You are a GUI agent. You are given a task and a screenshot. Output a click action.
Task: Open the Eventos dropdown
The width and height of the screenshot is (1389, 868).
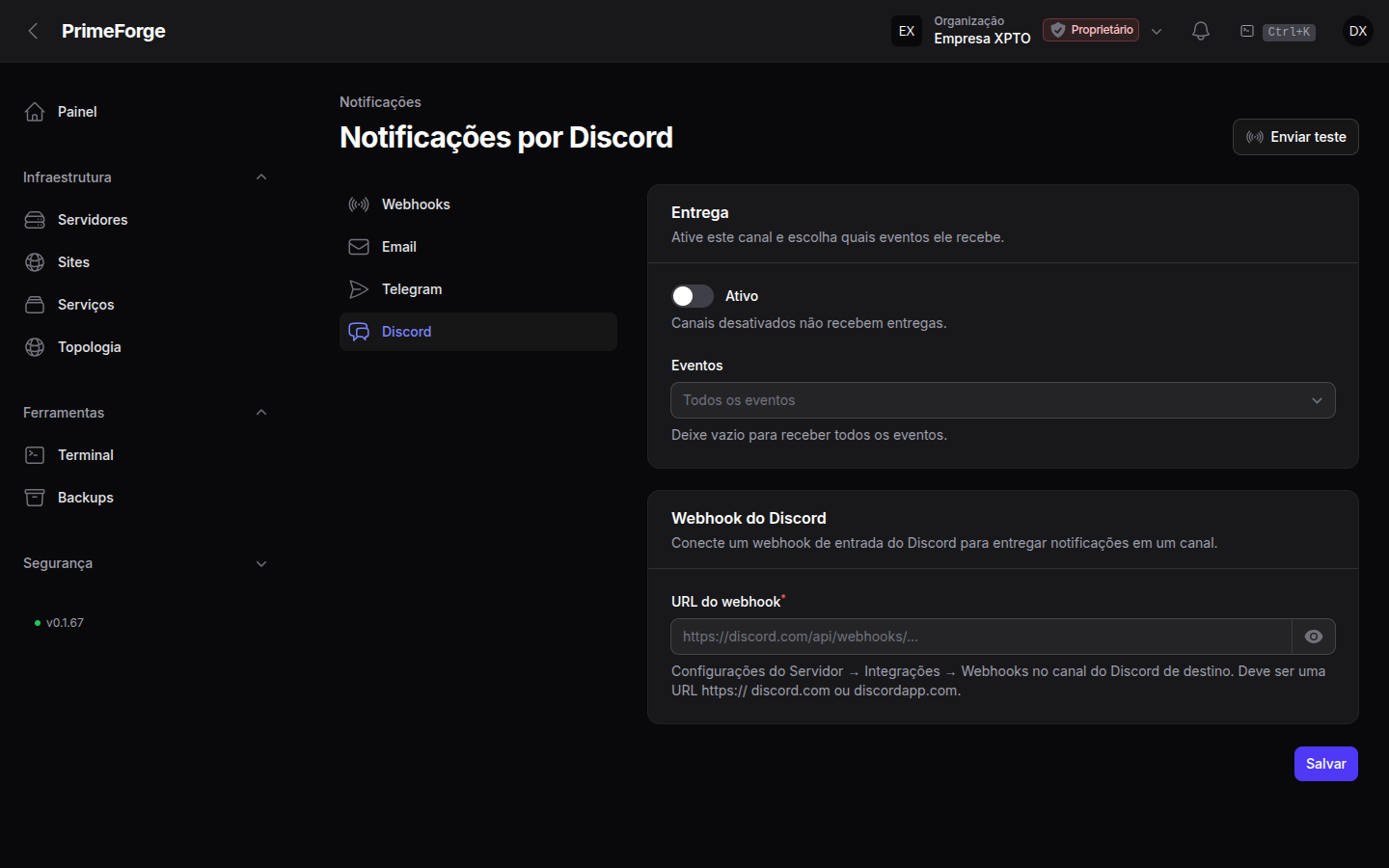point(1003,400)
